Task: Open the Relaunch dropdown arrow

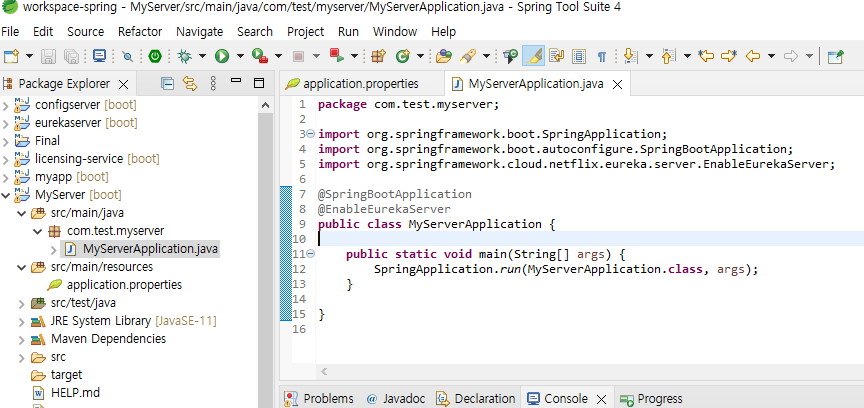Action: (354, 56)
